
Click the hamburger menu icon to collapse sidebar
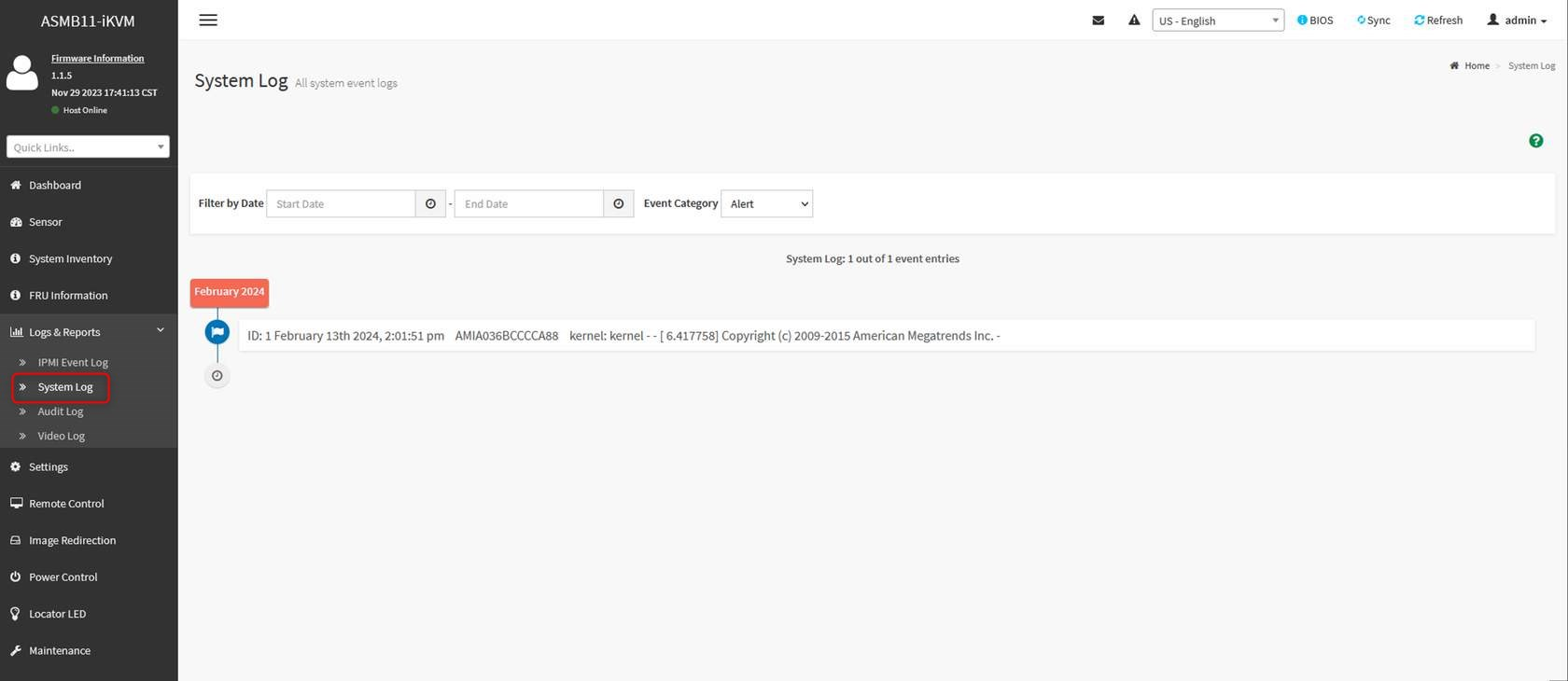208,20
